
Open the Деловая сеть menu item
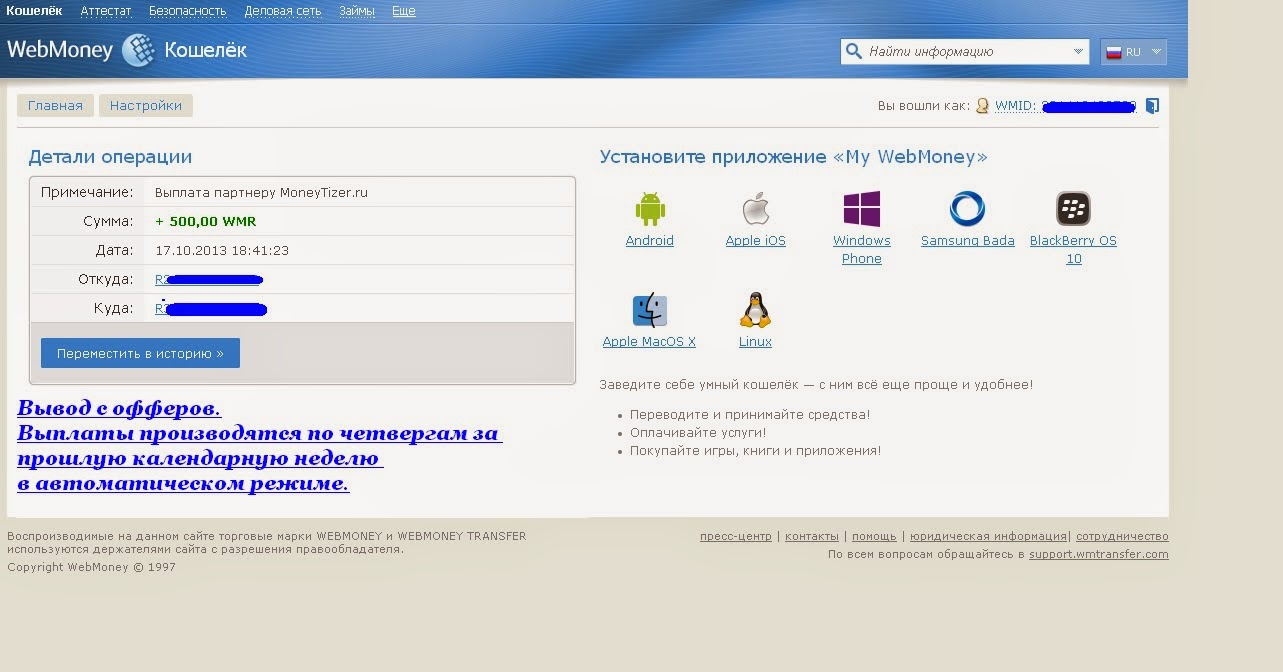click(283, 11)
